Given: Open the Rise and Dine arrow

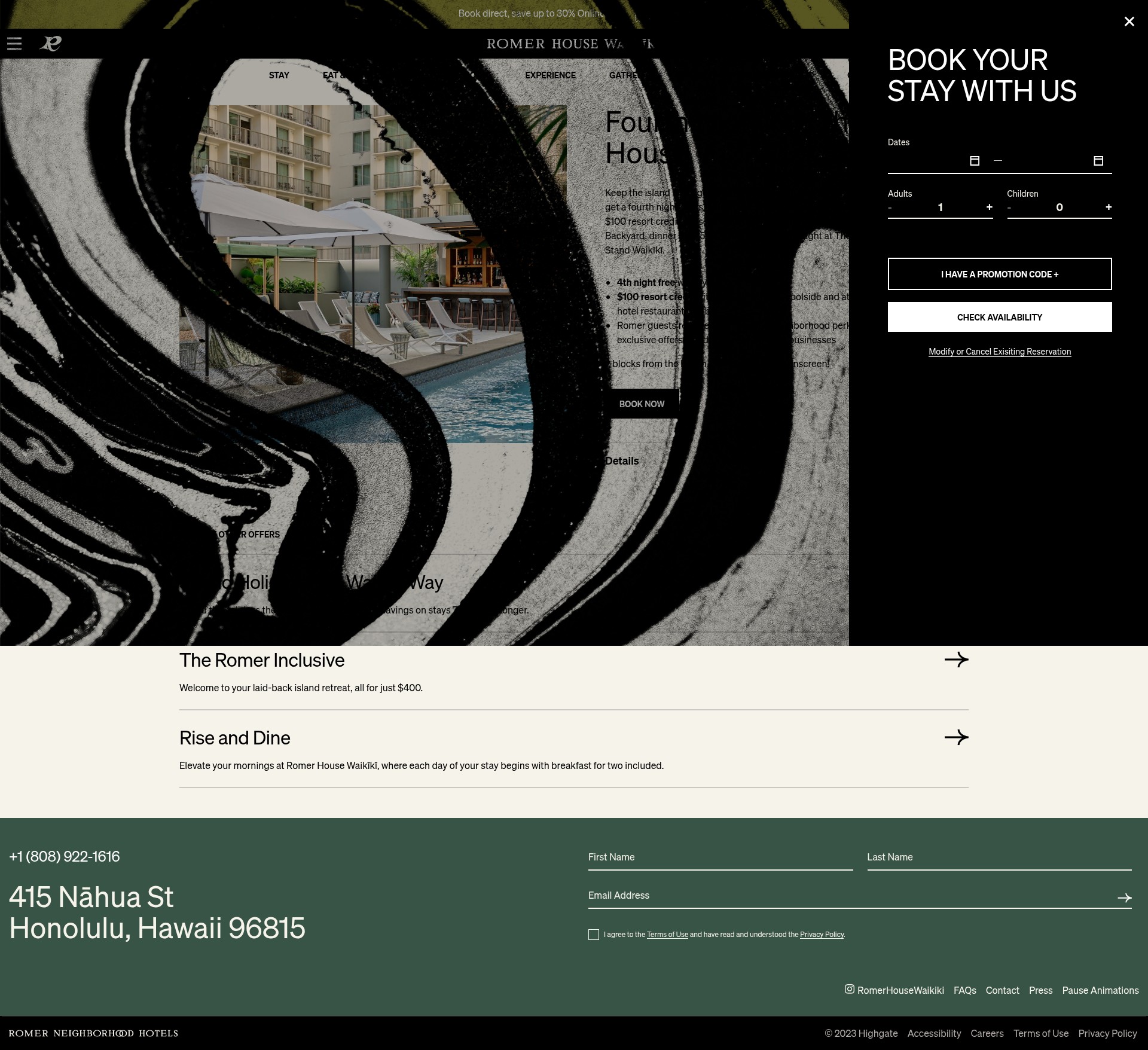Looking at the screenshot, I should tap(956, 737).
